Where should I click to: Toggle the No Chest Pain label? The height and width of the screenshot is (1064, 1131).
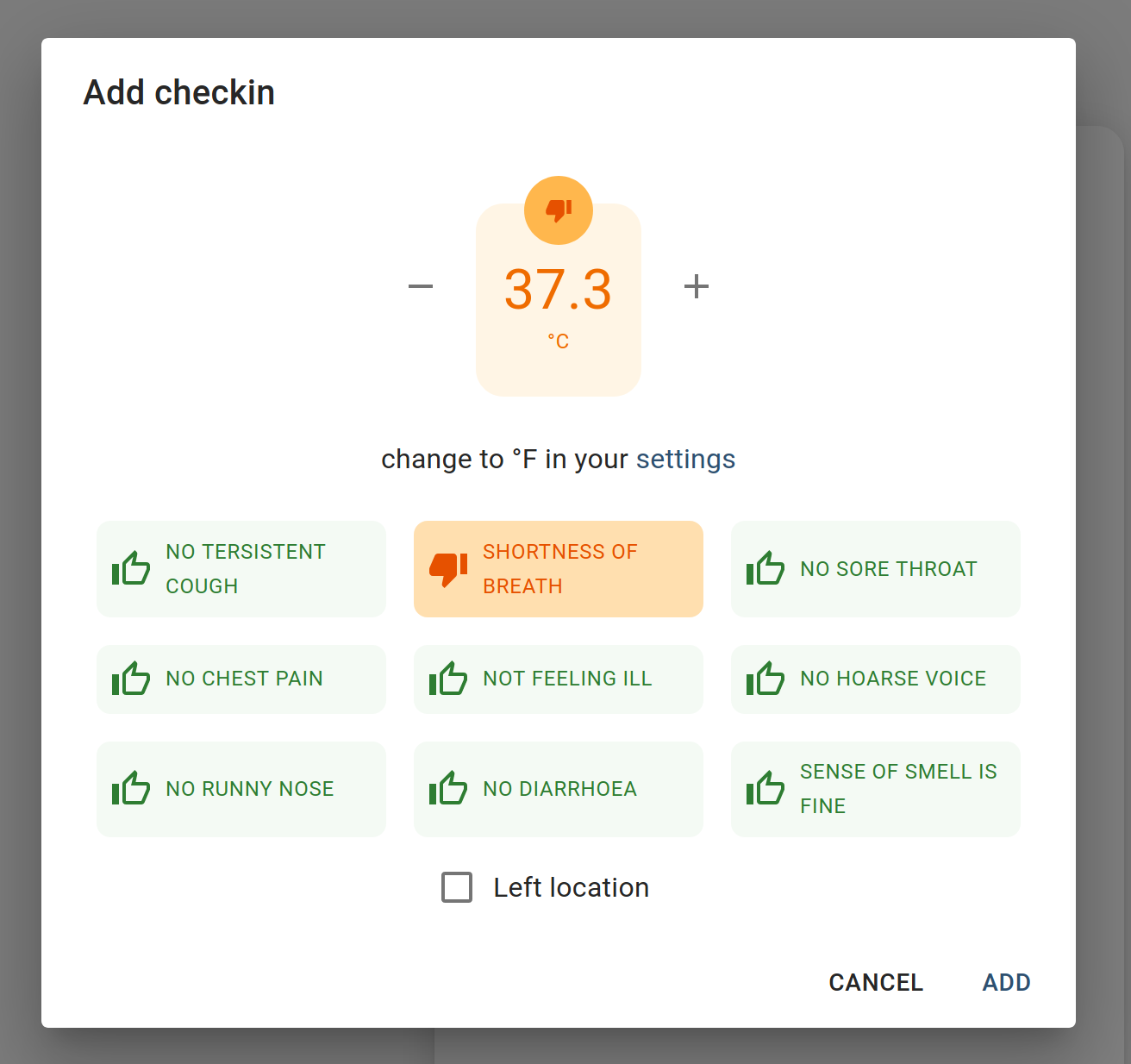coord(244,679)
